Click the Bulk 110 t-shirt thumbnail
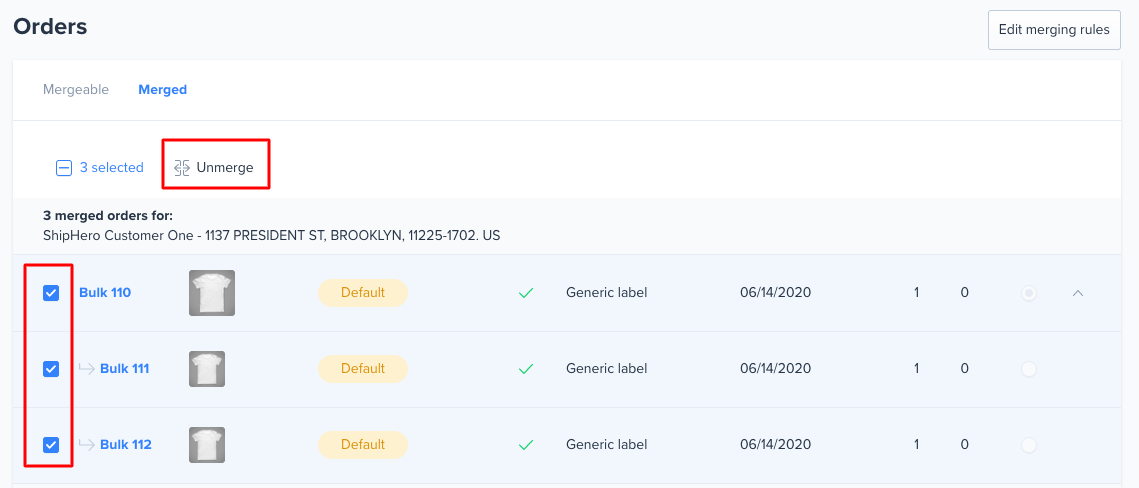Viewport: 1139px width, 488px height. tap(212, 293)
